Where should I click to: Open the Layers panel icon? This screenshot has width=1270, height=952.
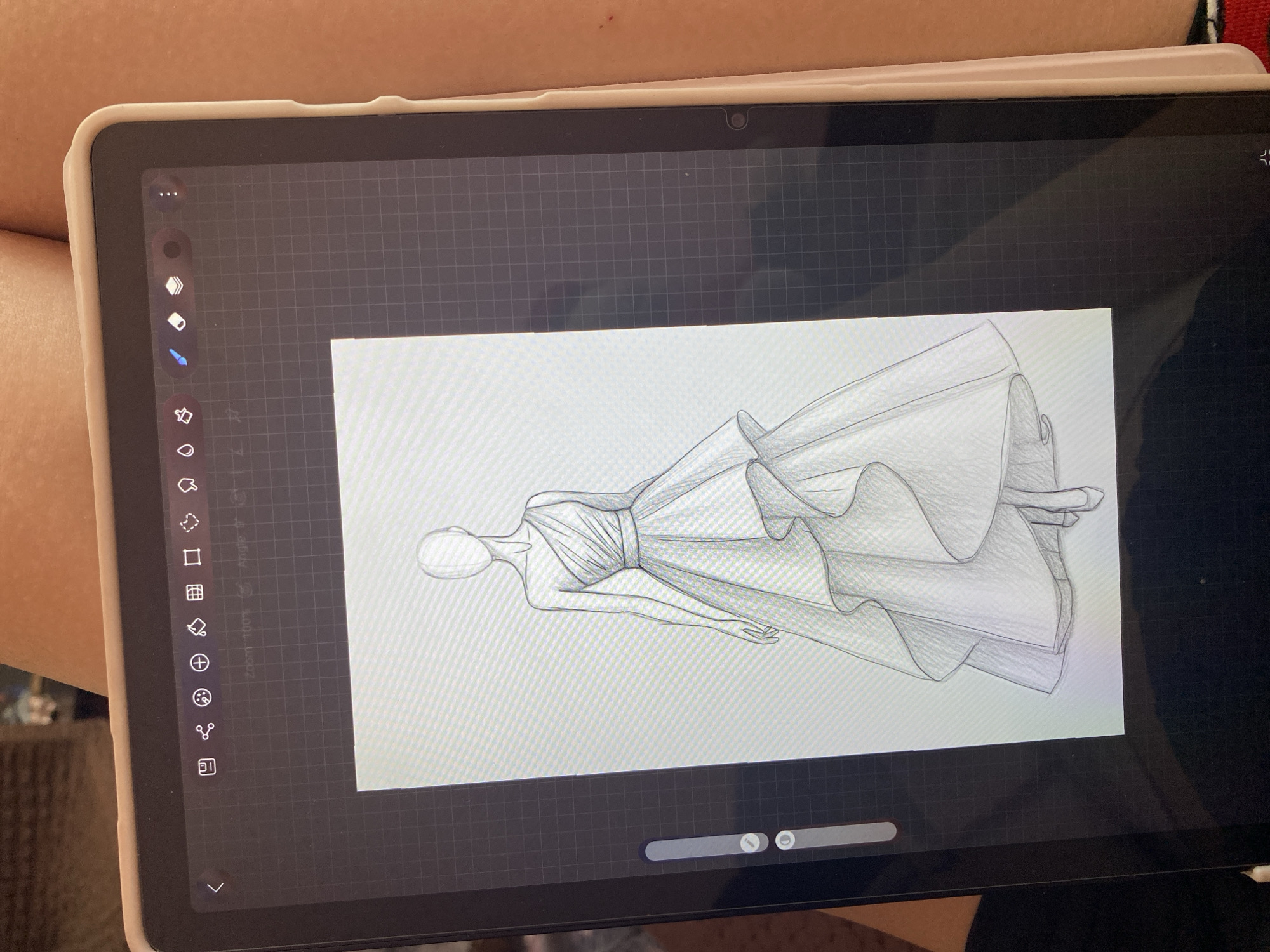point(175,286)
